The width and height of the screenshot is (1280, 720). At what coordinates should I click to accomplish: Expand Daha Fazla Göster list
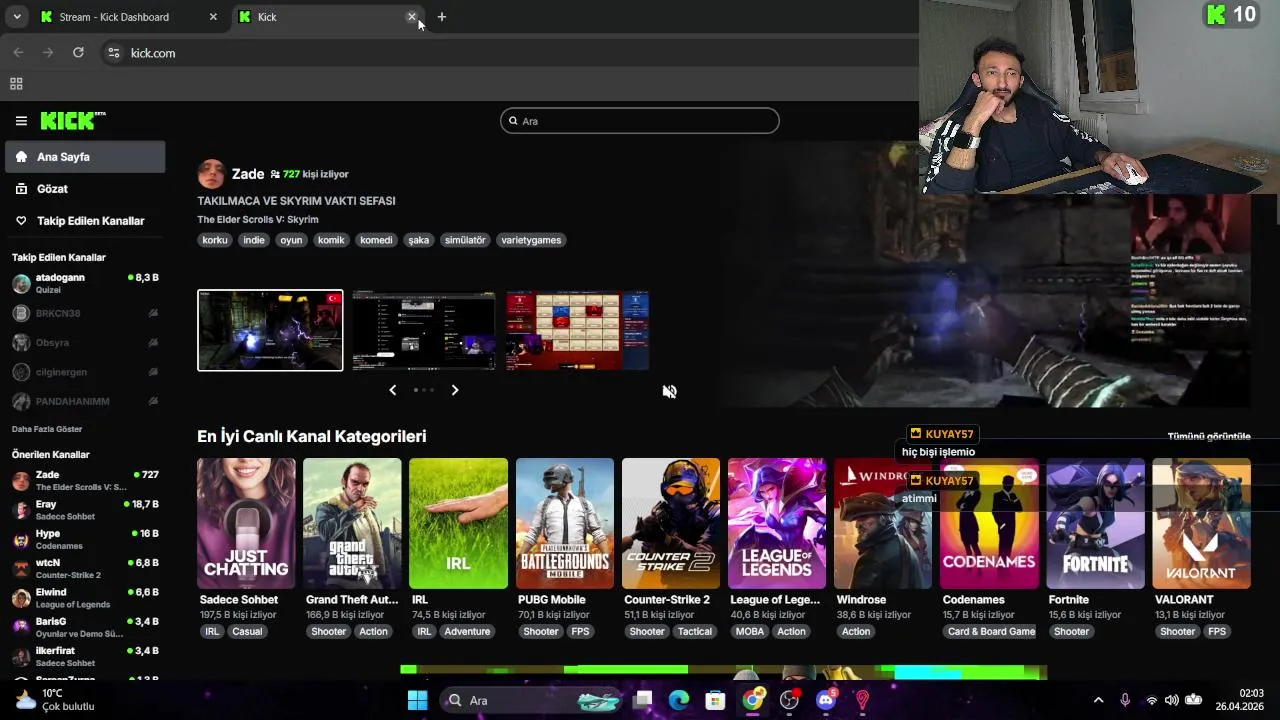tap(47, 429)
